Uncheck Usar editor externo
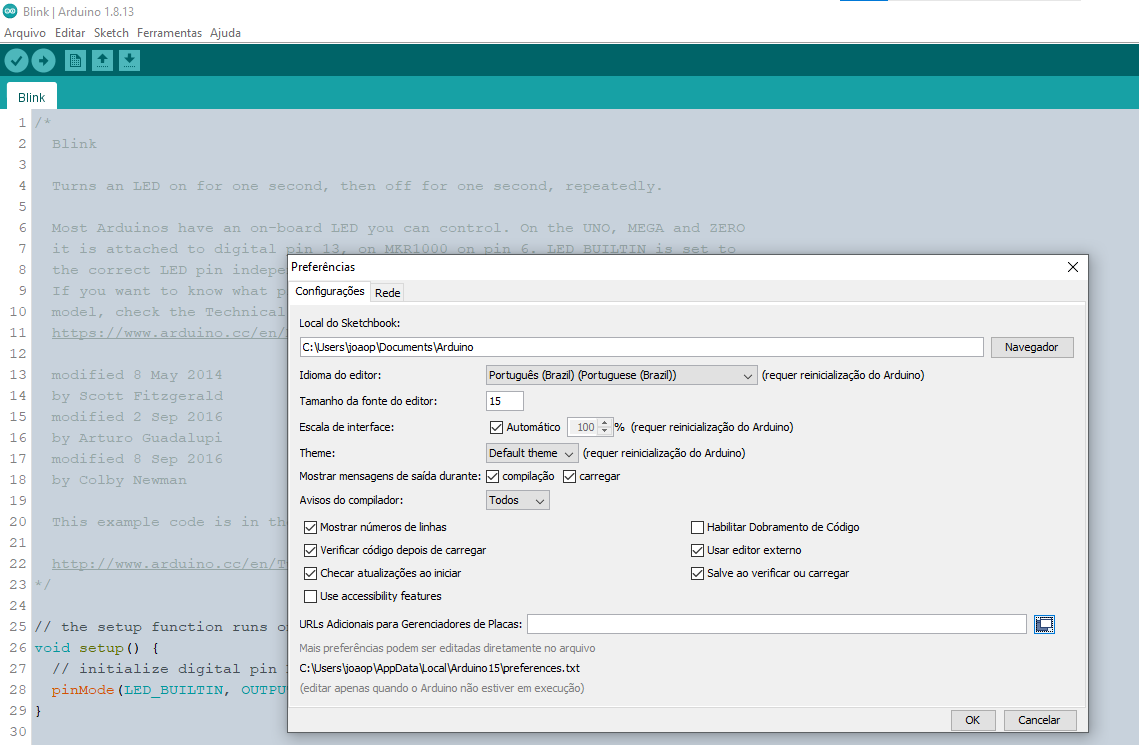The width and height of the screenshot is (1139, 745). tap(697, 550)
